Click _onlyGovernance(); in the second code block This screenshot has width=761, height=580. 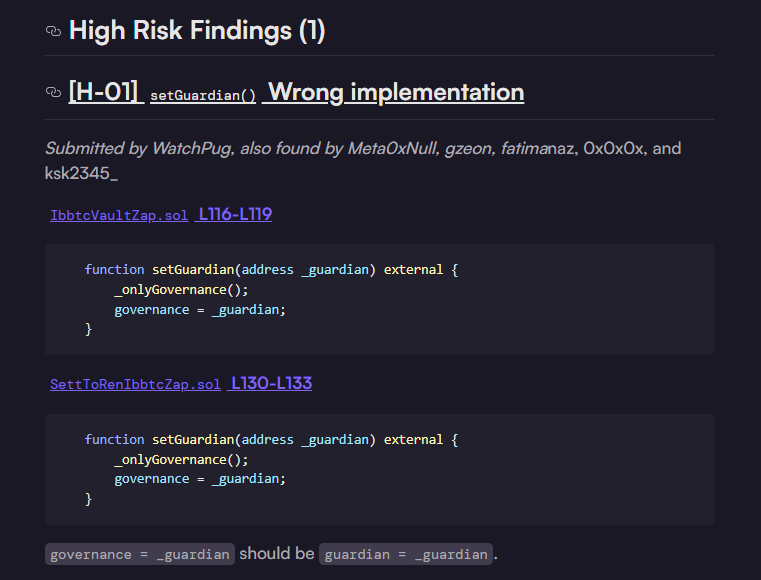182,460
